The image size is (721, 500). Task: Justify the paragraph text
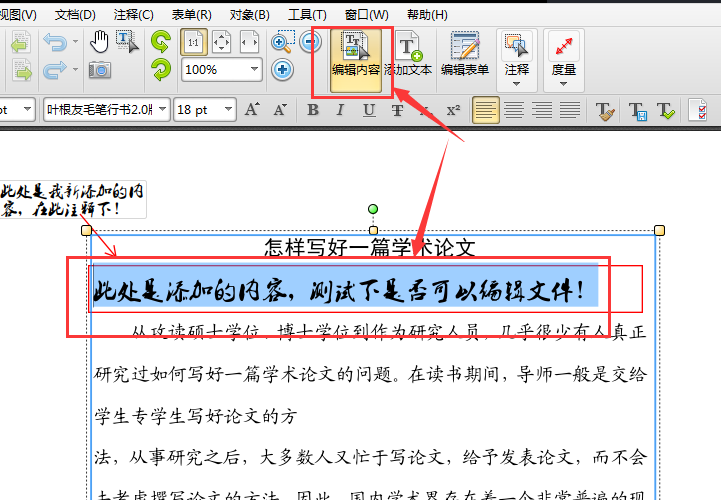570,110
